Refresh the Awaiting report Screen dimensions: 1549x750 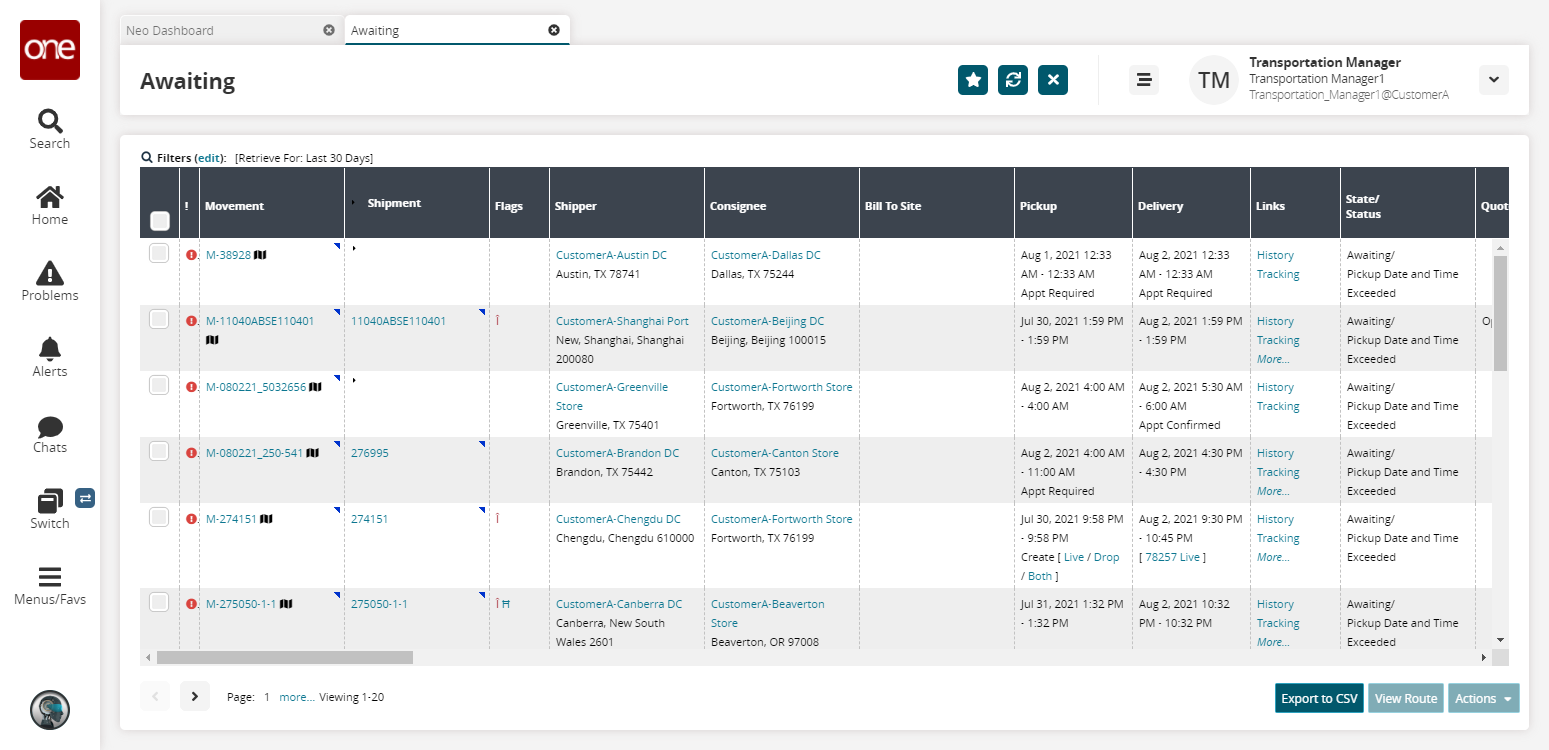[x=1012, y=80]
